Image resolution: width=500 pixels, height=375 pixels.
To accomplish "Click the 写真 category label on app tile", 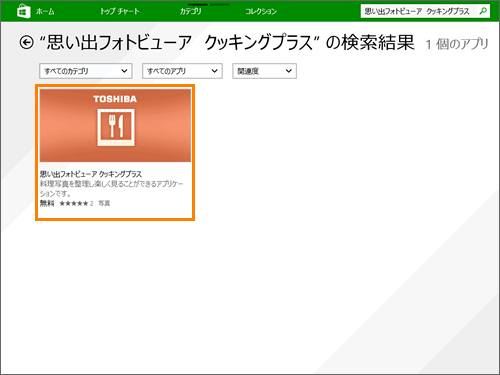I will [104, 203].
